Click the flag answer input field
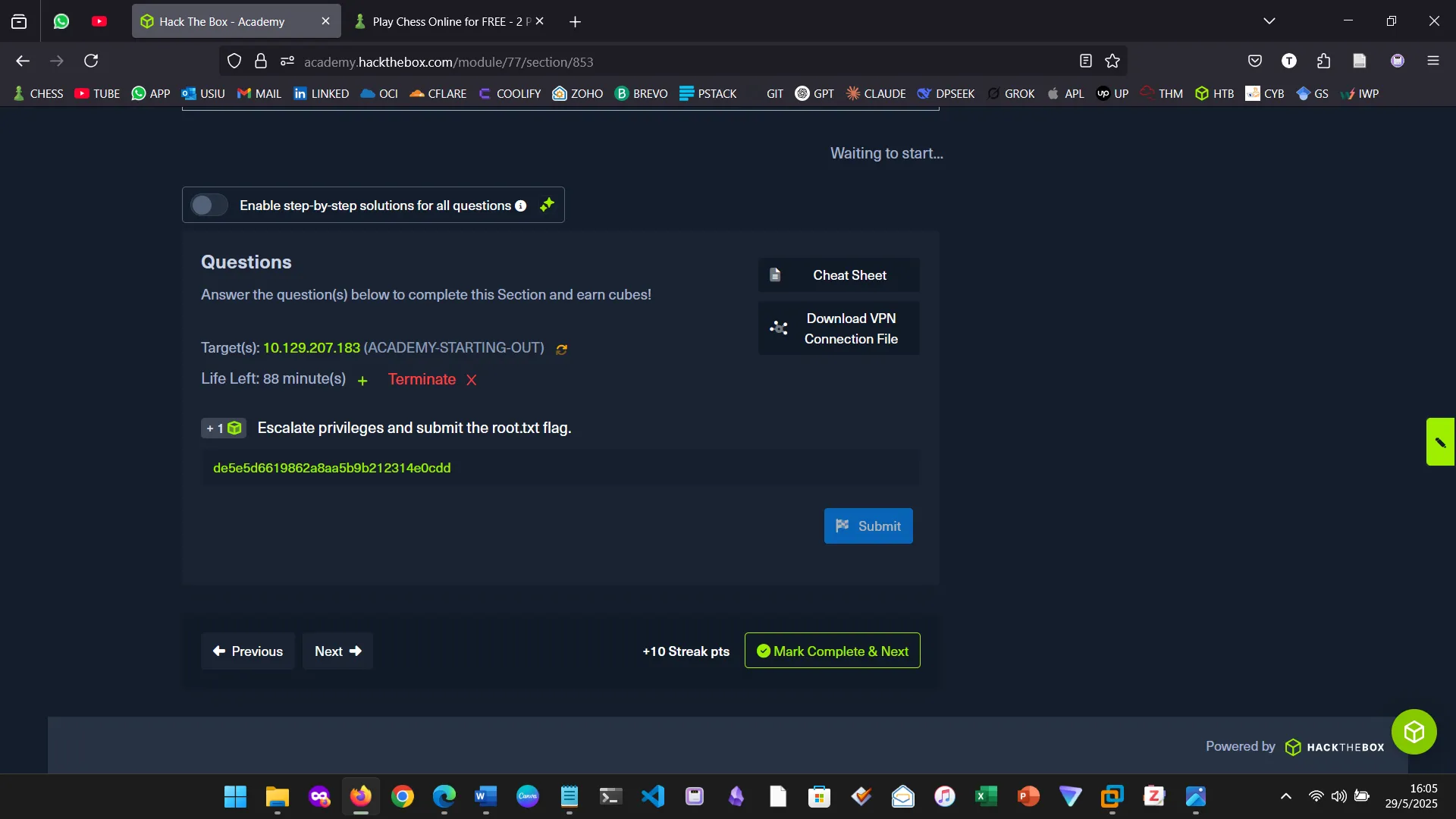This screenshot has height=819, width=1456. pos(560,468)
